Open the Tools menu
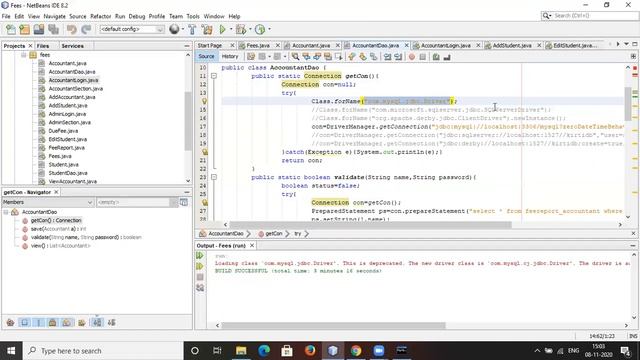The image size is (640, 360). [x=193, y=16]
